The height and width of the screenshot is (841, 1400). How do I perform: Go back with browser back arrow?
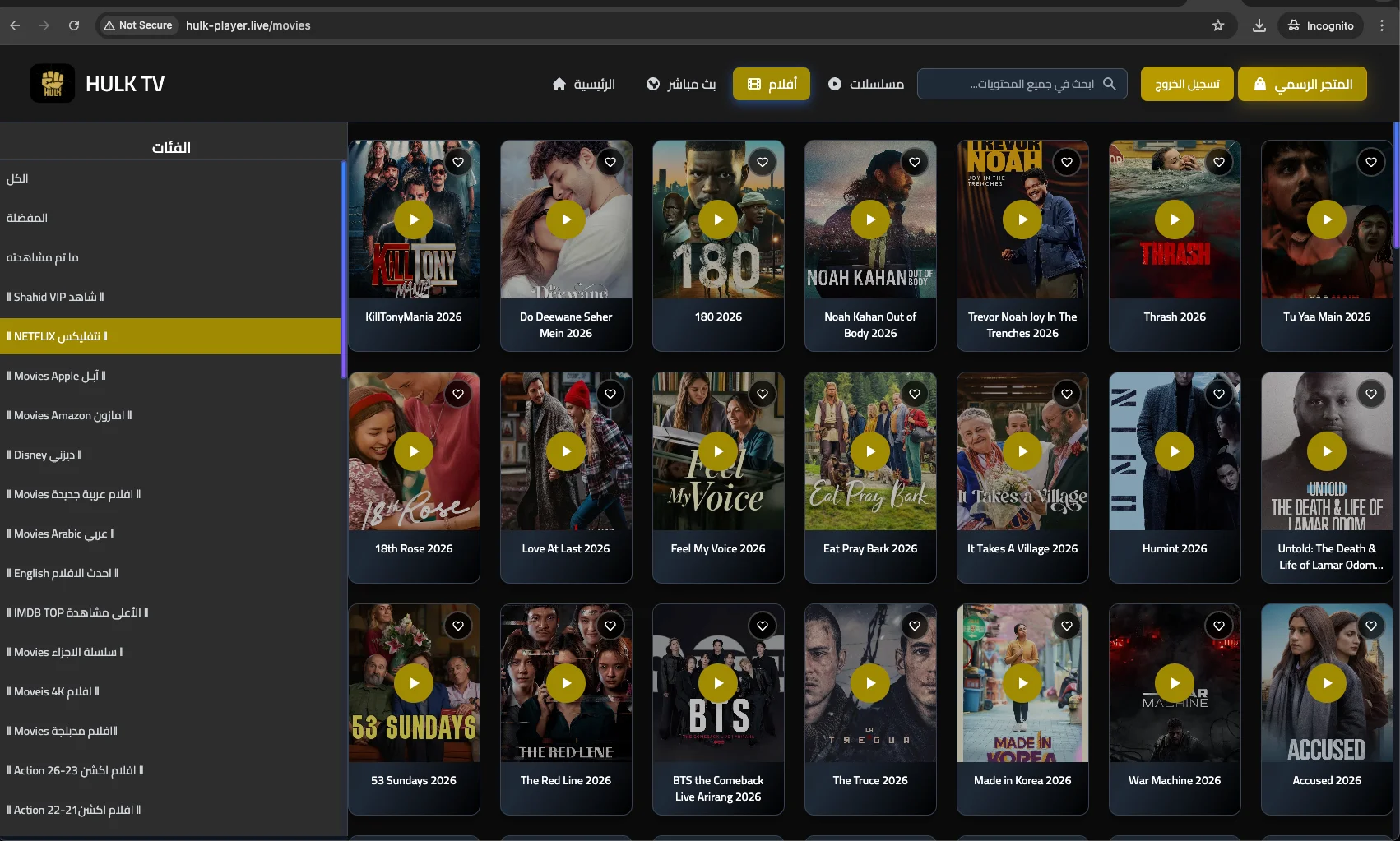pyautogui.click(x=15, y=25)
